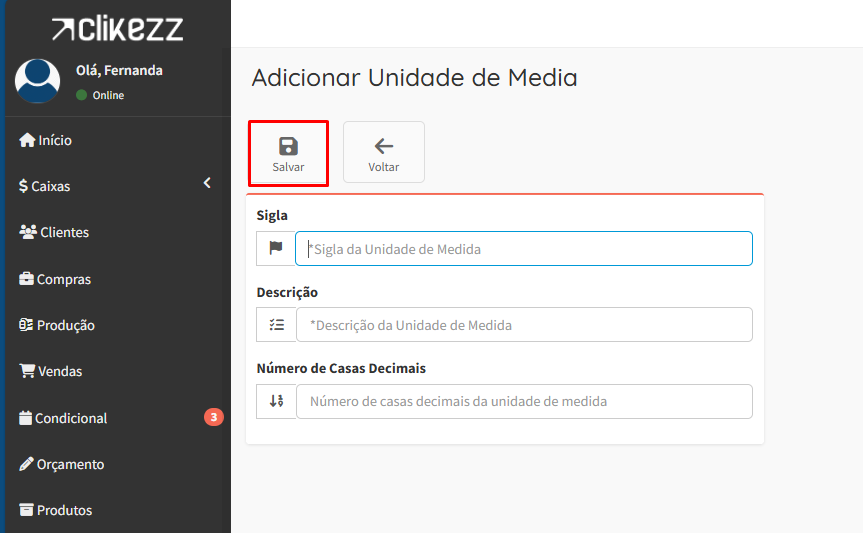Click the Salvar floppy disk icon
The height and width of the screenshot is (533, 863).
coord(288,146)
